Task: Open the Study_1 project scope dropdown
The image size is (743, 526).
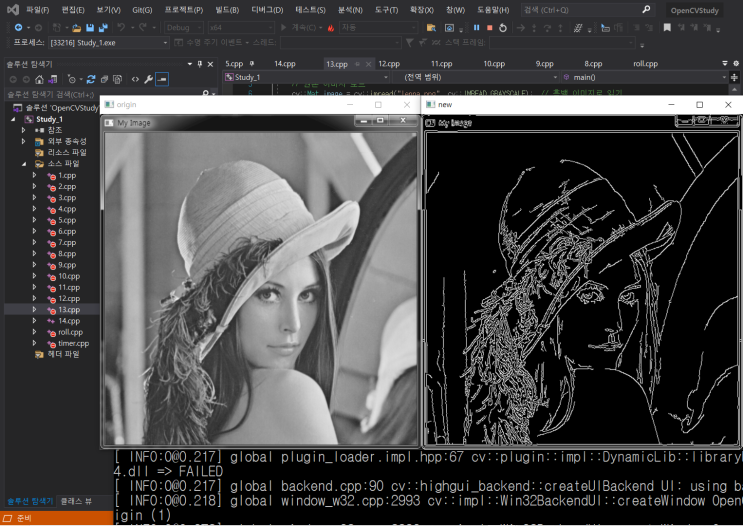Action: (306, 77)
